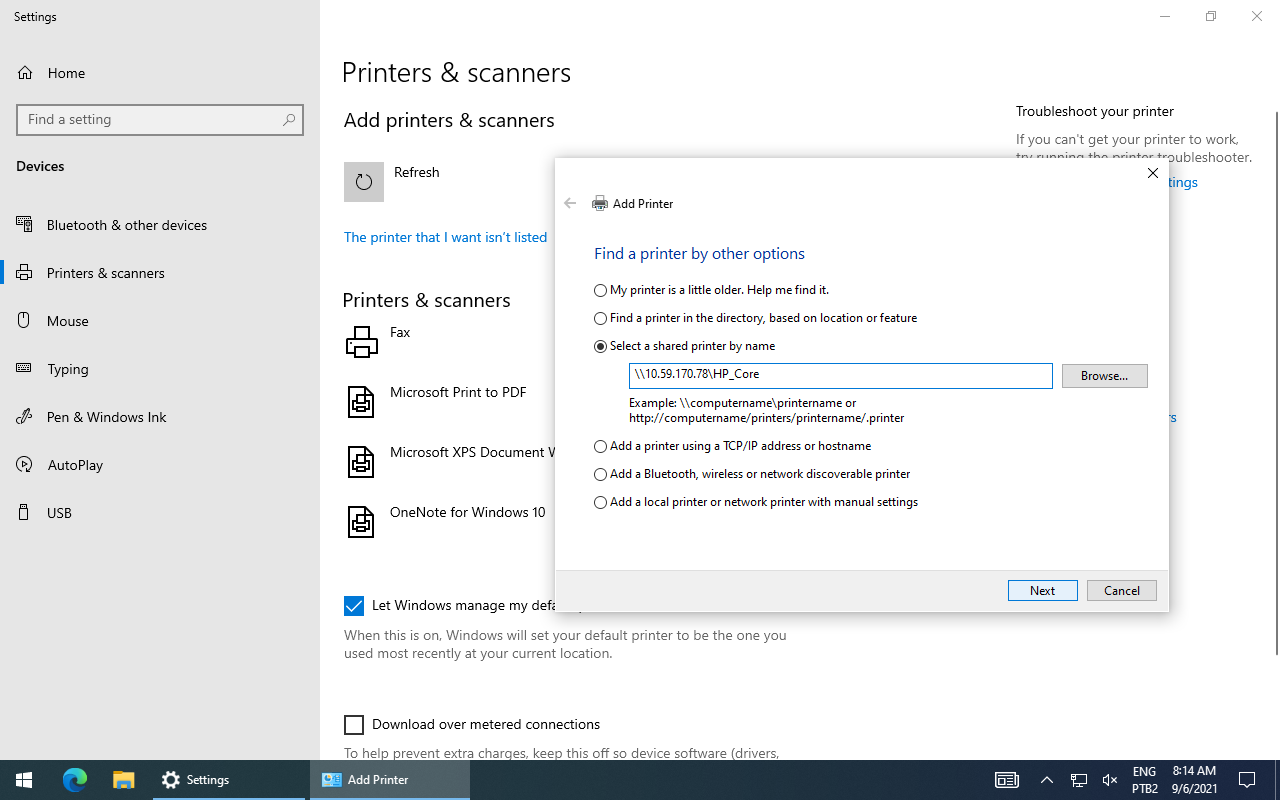Image resolution: width=1280 pixels, height=800 pixels.
Task: Click the Next button in Add Printer
Action: click(1042, 590)
